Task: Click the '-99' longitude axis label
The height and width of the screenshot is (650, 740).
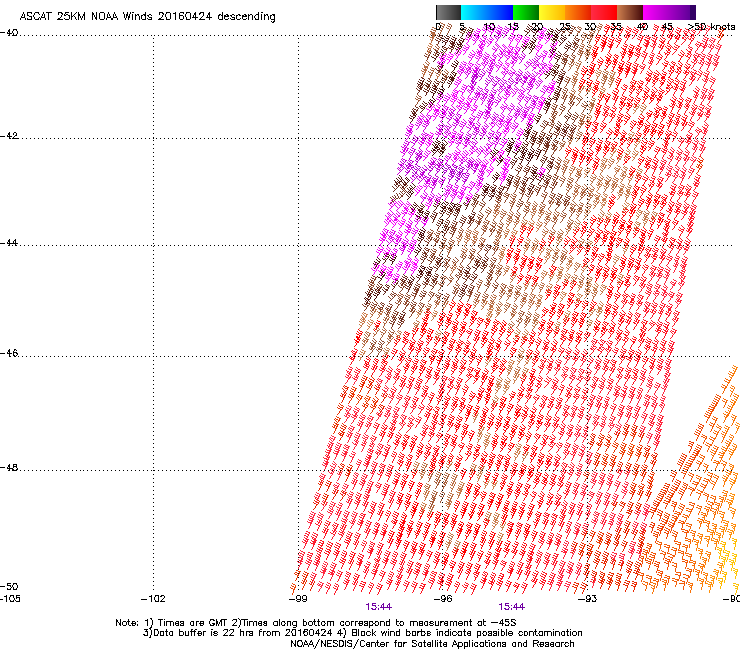Action: [x=298, y=599]
